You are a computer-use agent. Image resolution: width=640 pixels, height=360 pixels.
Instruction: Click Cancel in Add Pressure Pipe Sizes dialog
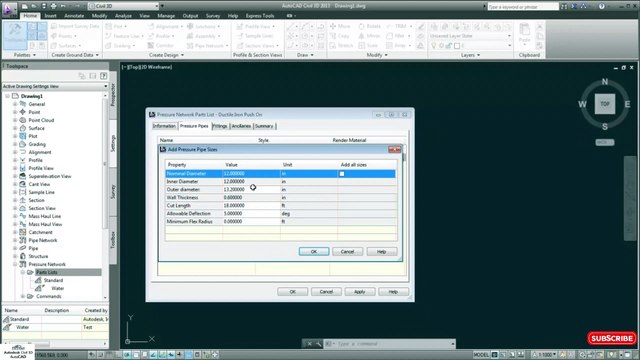click(x=347, y=251)
